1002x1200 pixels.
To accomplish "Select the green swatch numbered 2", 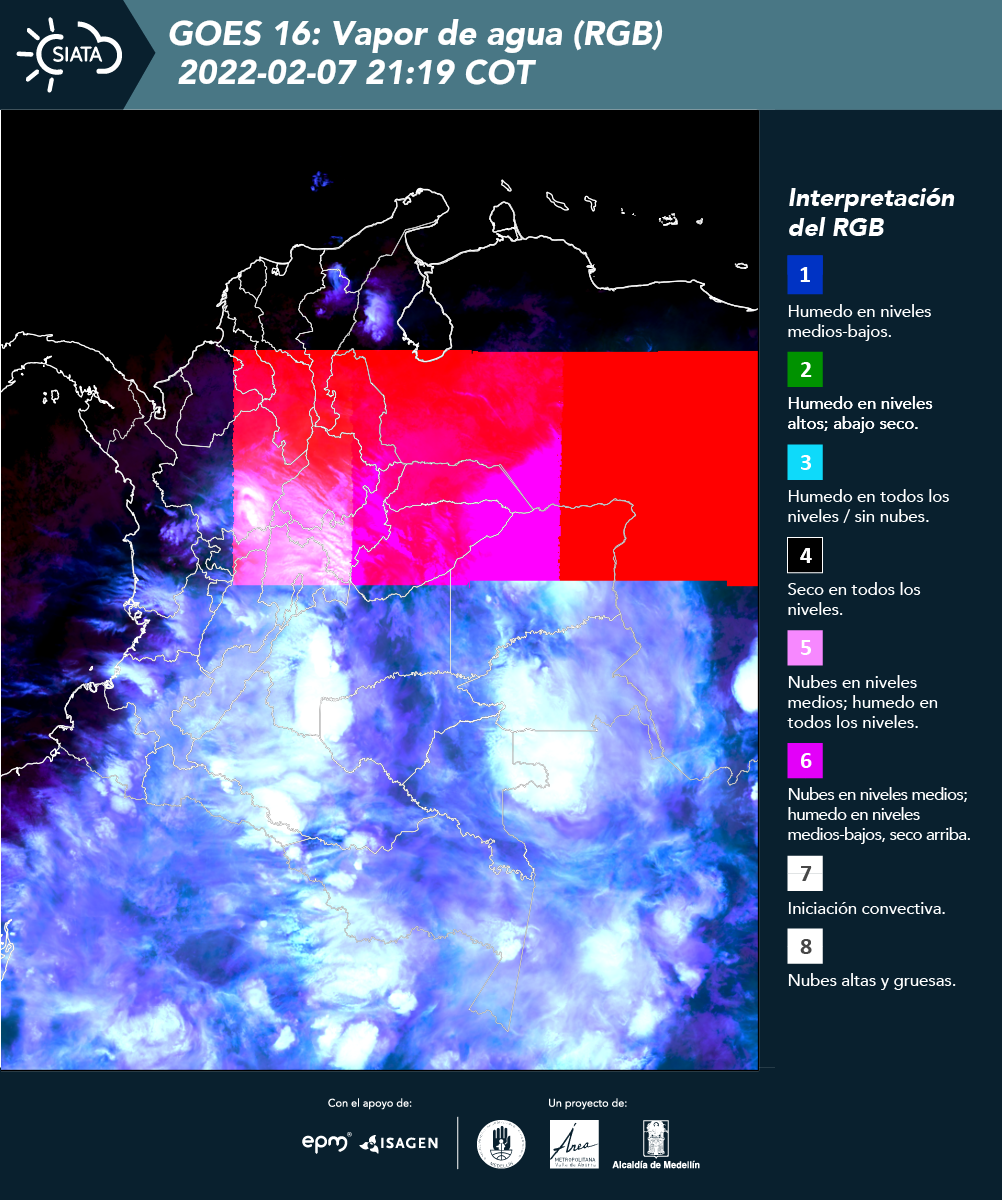I will [805, 368].
